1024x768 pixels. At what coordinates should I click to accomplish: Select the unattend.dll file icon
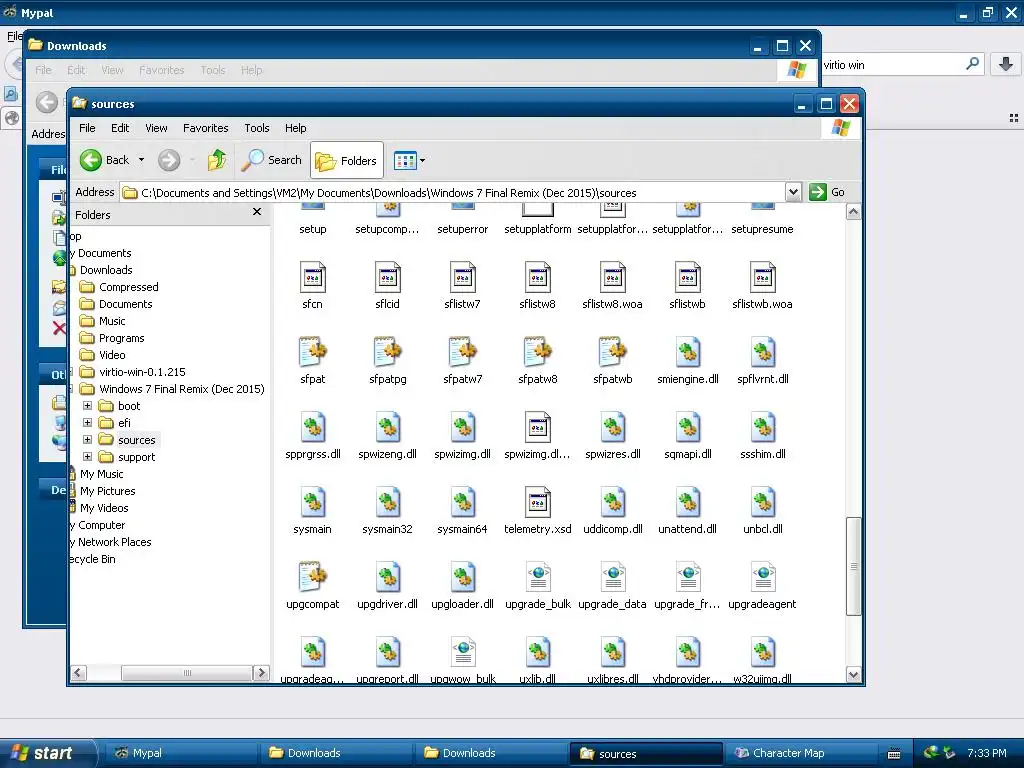[688, 502]
